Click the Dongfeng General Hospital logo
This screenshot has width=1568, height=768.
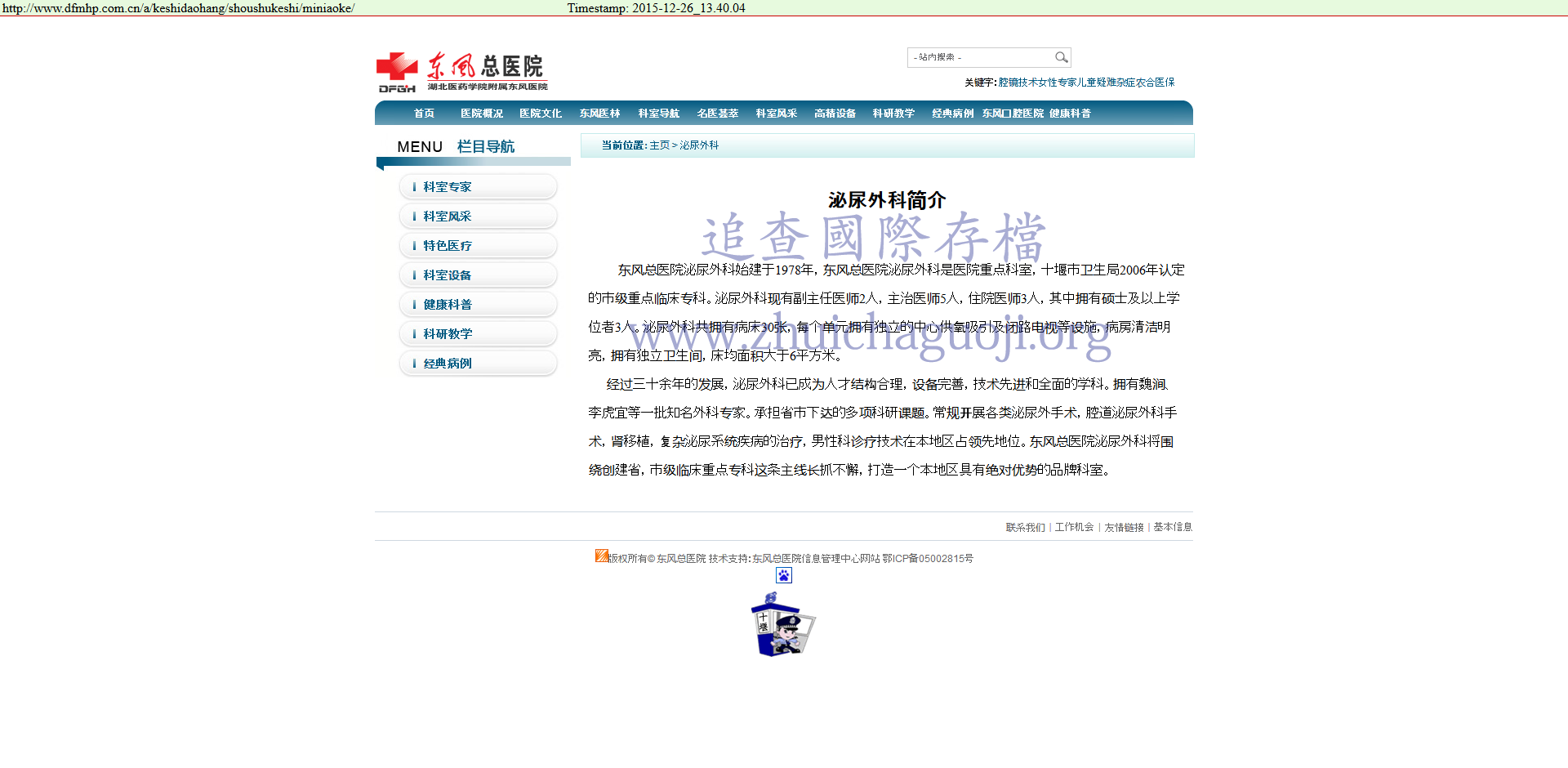[x=461, y=72]
